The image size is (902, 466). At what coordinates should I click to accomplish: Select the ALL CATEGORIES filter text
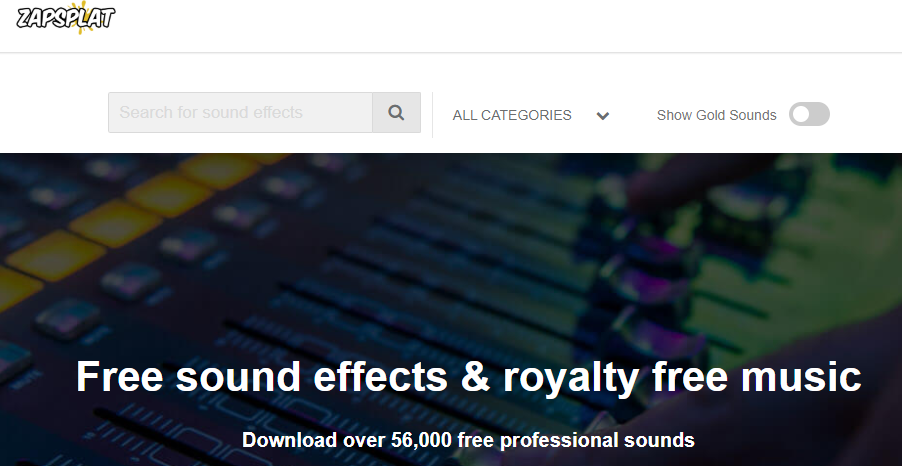(512, 115)
